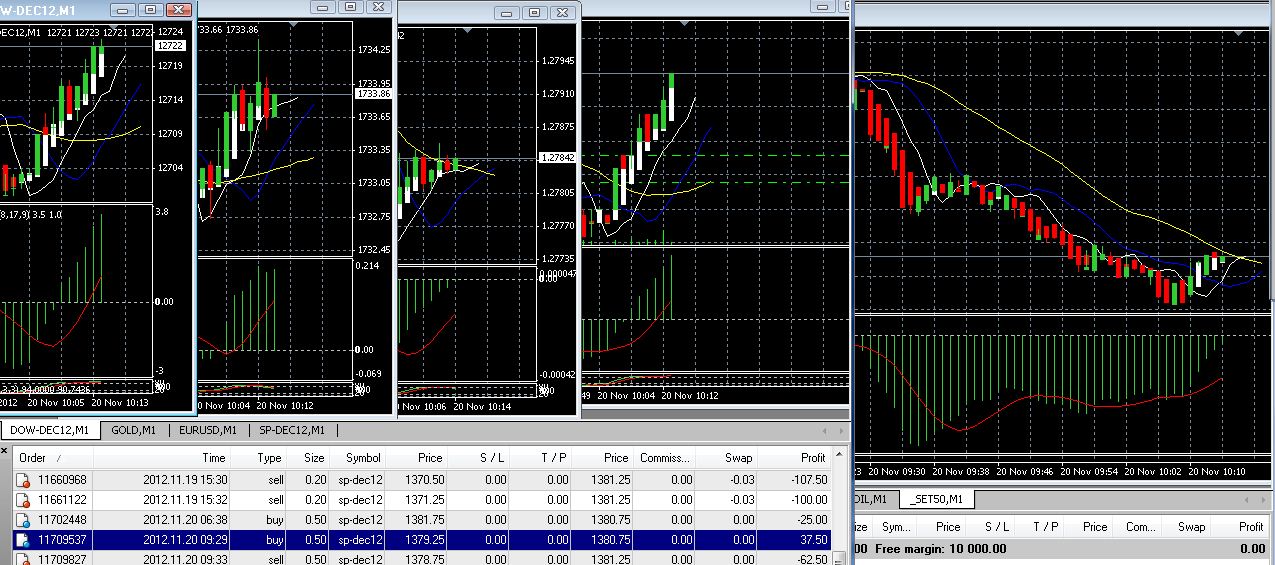Click the open price 1370.50

(423, 480)
